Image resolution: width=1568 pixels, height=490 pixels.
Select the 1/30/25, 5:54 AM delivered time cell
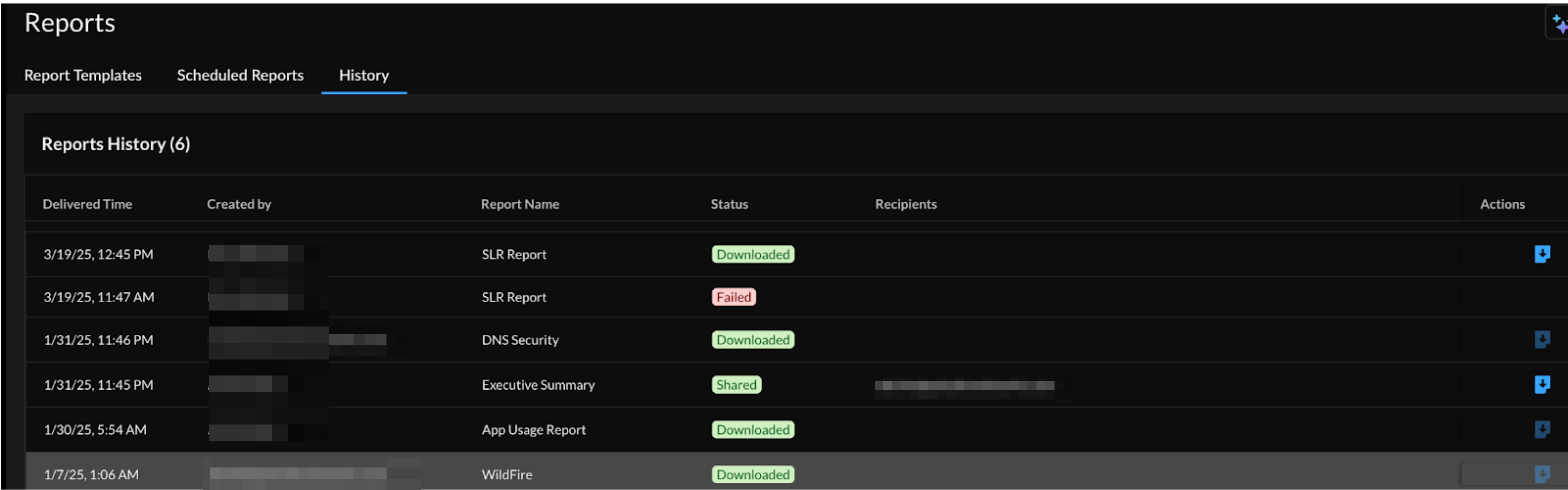[x=95, y=430]
